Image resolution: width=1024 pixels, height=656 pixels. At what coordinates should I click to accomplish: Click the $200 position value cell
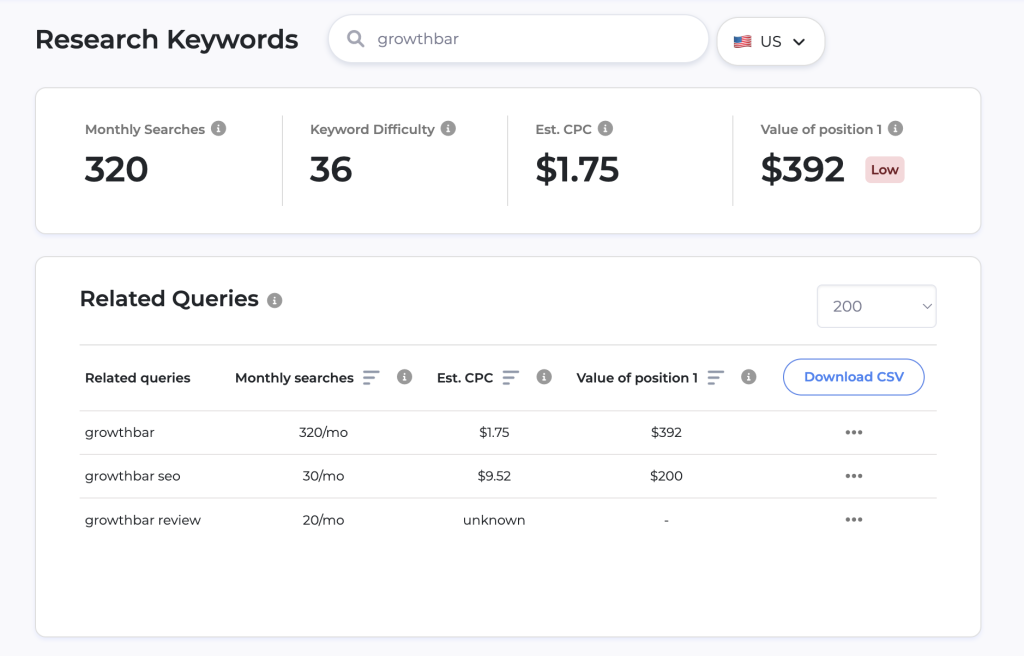pyautogui.click(x=666, y=476)
